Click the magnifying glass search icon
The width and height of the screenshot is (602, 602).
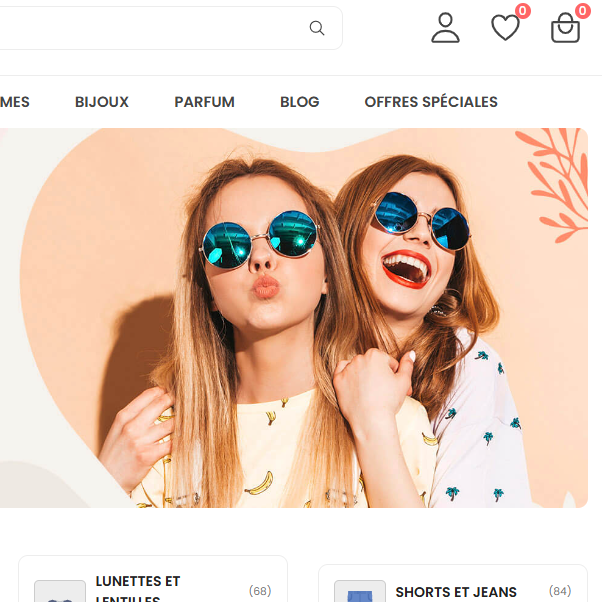coord(317,28)
